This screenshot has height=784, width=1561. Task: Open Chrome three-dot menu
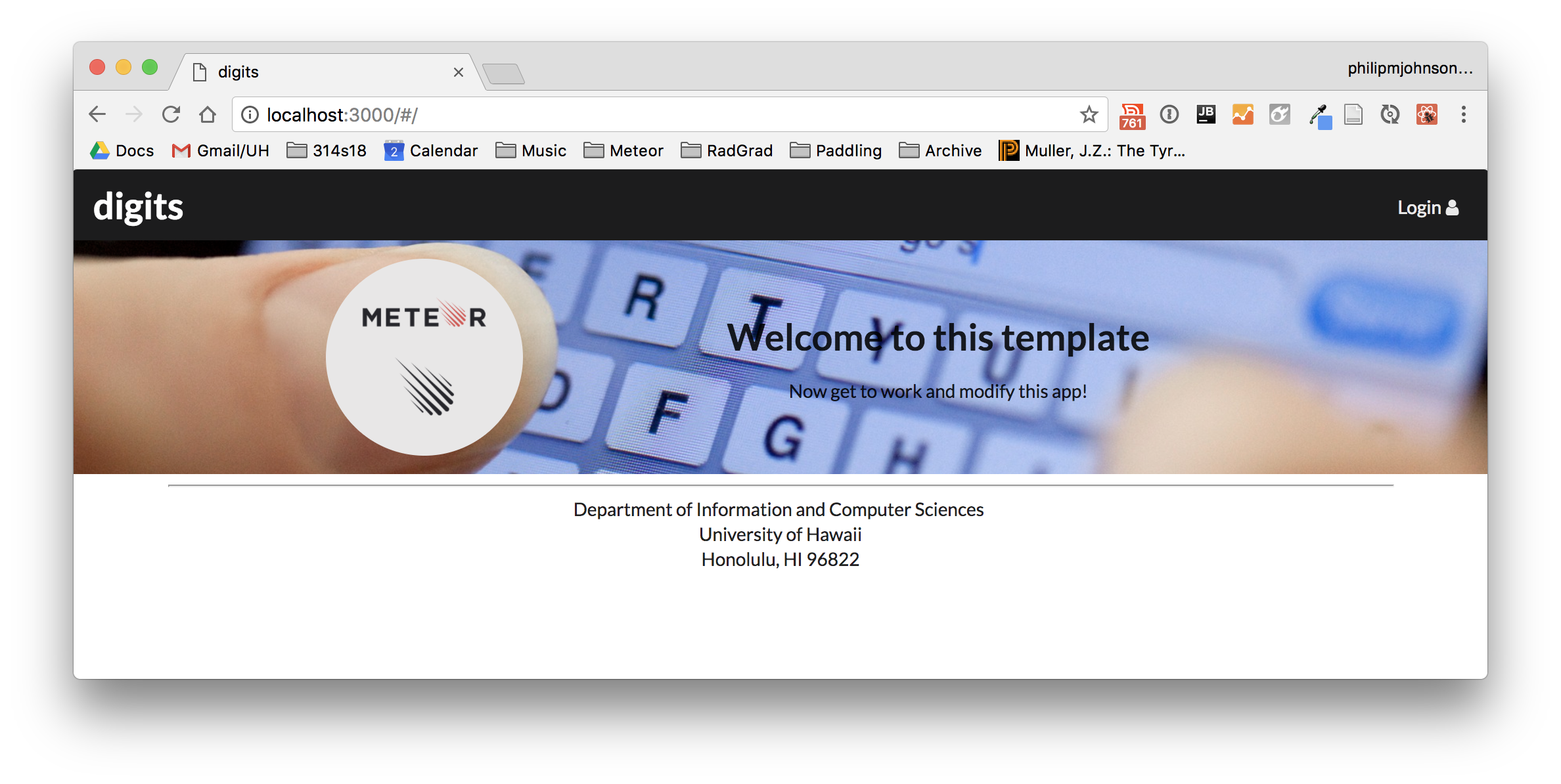click(1463, 115)
